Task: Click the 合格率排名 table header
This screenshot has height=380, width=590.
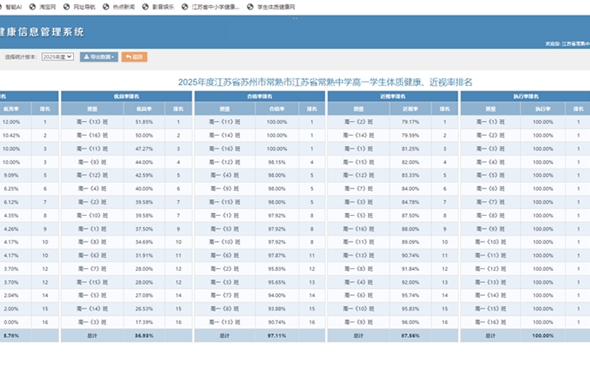Action: [260, 96]
